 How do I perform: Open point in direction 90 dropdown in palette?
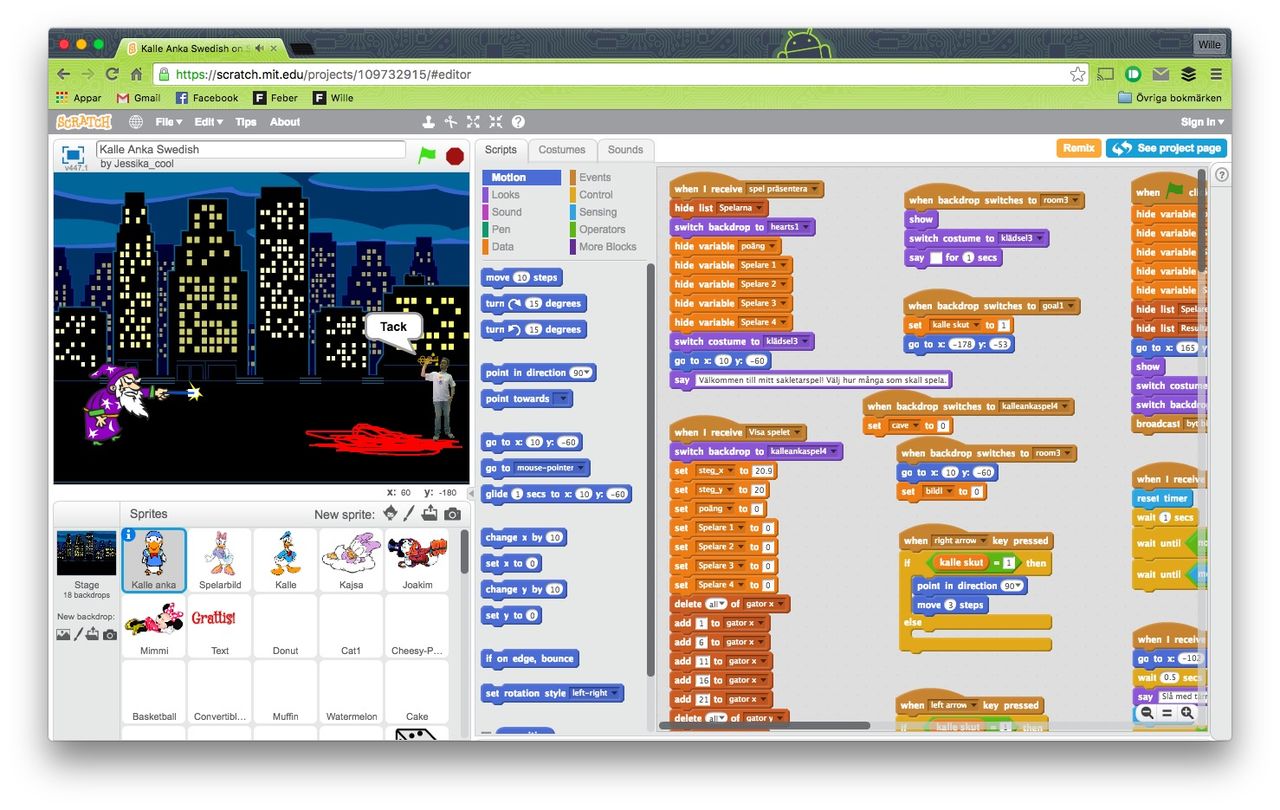(x=582, y=373)
